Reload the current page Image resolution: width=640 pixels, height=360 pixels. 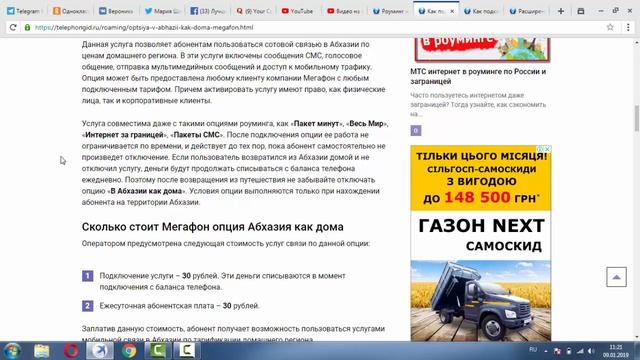pyautogui.click(x=13, y=27)
